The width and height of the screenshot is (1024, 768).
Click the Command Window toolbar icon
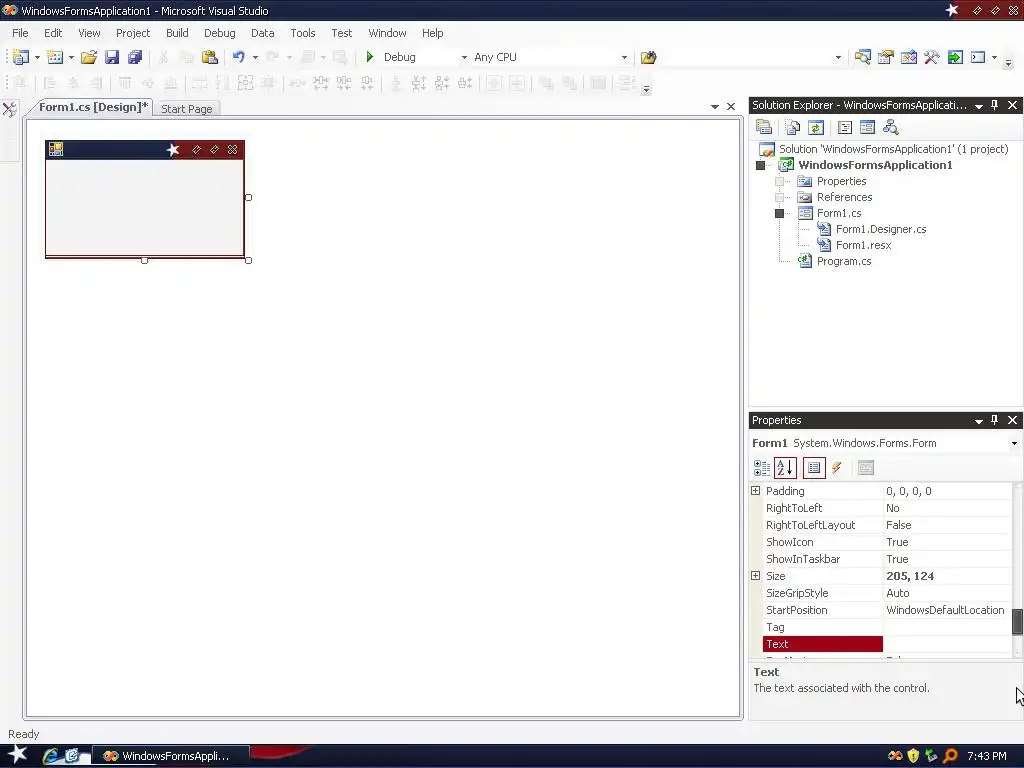(978, 57)
